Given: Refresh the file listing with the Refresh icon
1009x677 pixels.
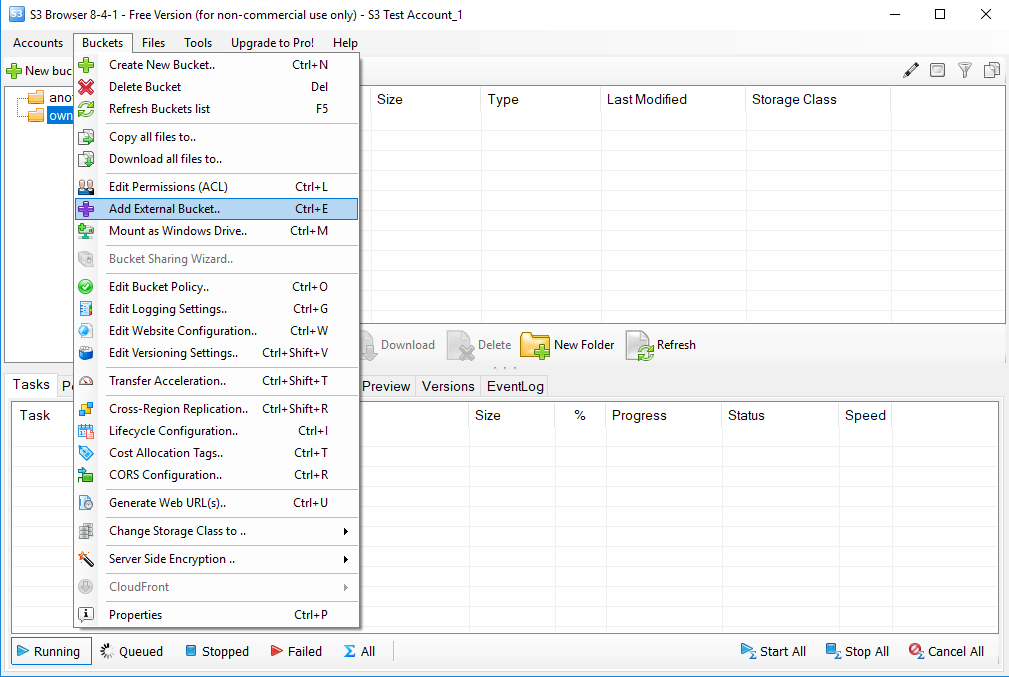Looking at the screenshot, I should point(661,345).
